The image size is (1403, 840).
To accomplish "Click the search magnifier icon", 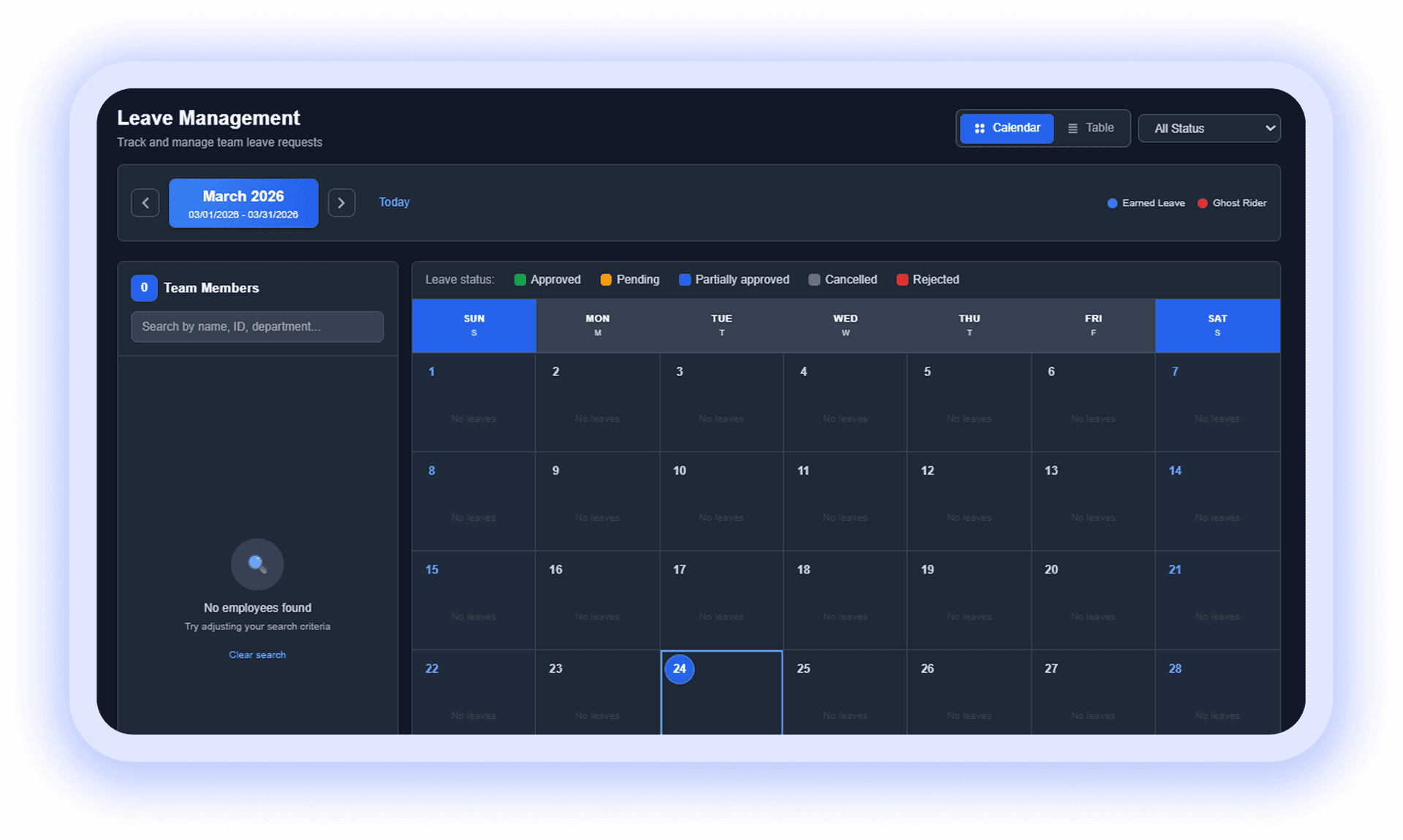I will pyautogui.click(x=256, y=564).
